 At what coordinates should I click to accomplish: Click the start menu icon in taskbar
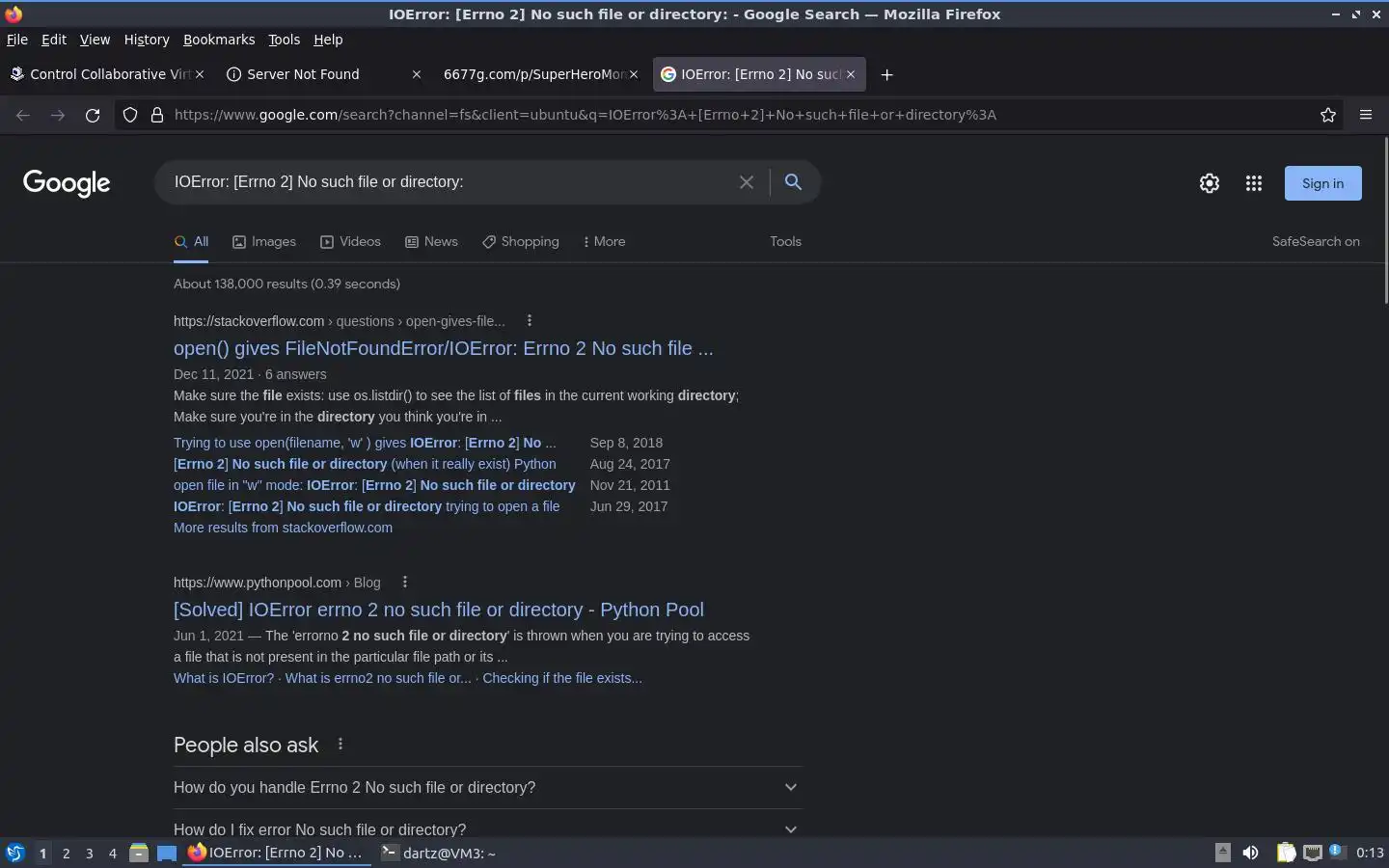click(15, 853)
